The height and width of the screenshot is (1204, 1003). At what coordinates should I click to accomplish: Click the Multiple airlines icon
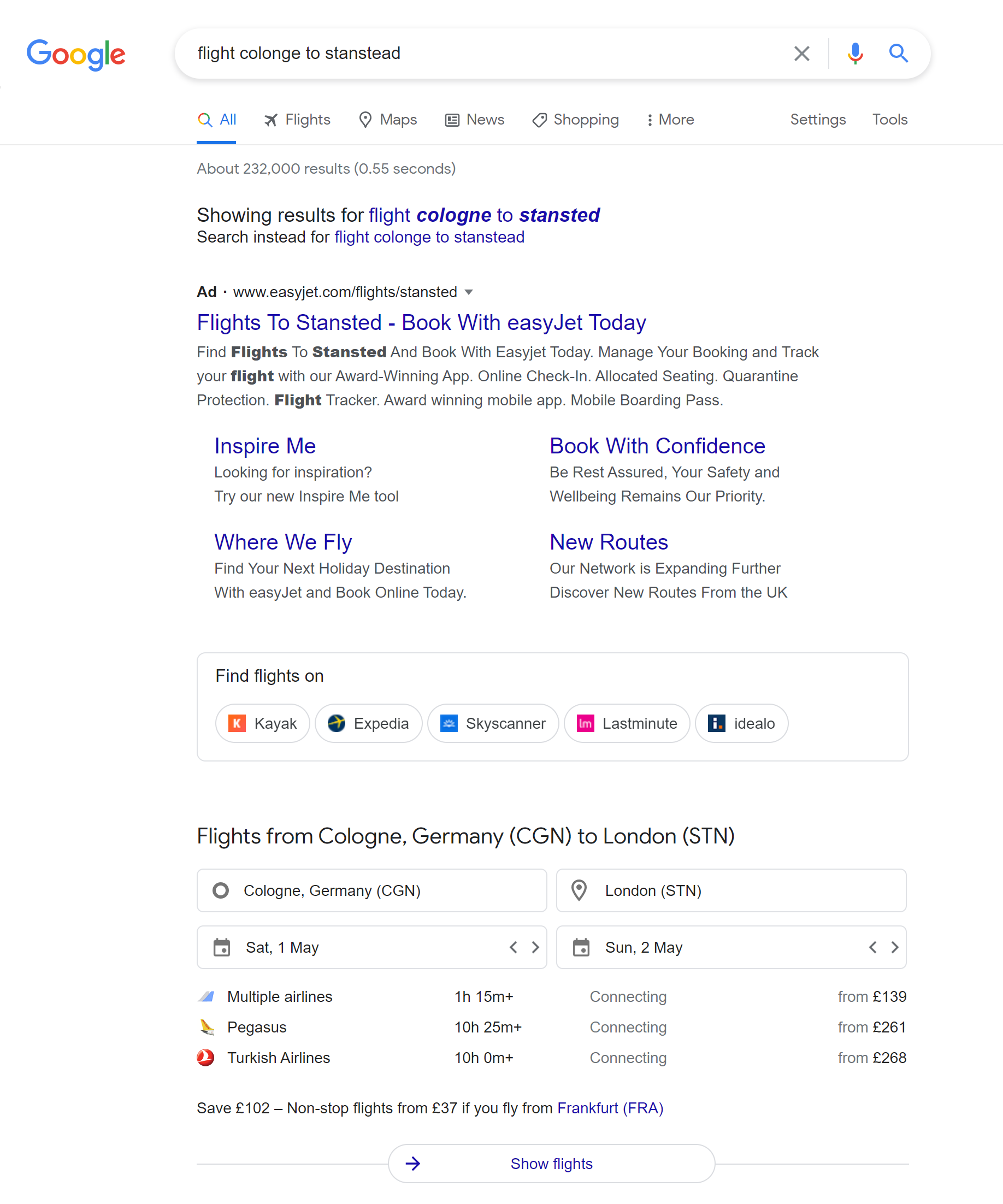206,997
